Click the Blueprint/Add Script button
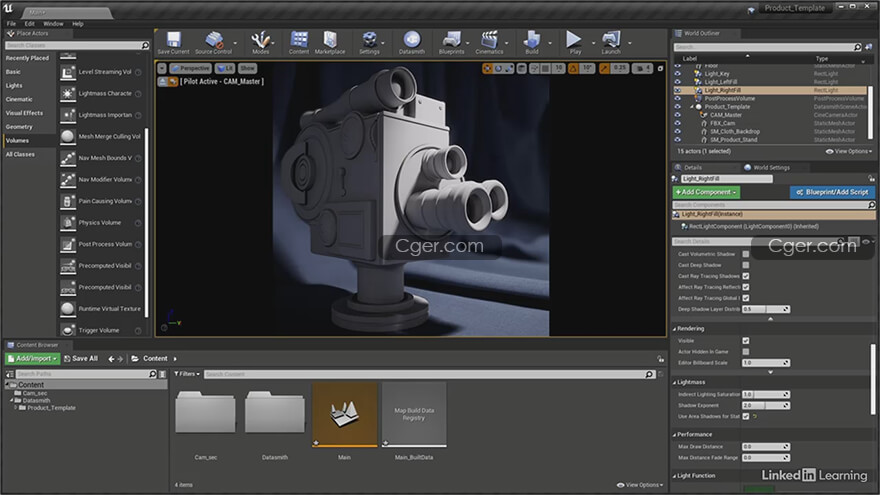This screenshot has width=880, height=495. tap(832, 192)
